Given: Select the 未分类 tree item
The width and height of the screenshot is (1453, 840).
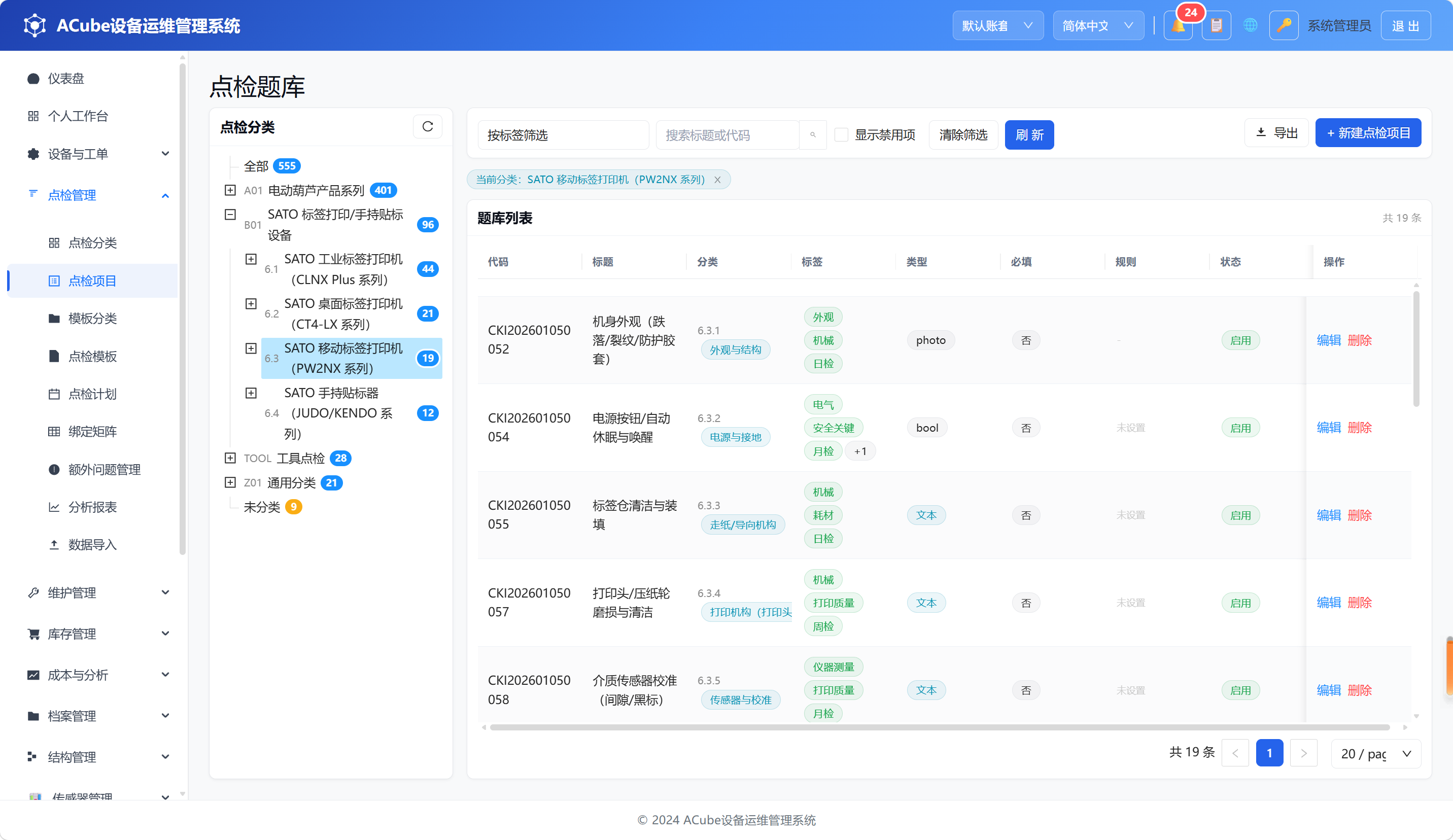Looking at the screenshot, I should coord(262,507).
